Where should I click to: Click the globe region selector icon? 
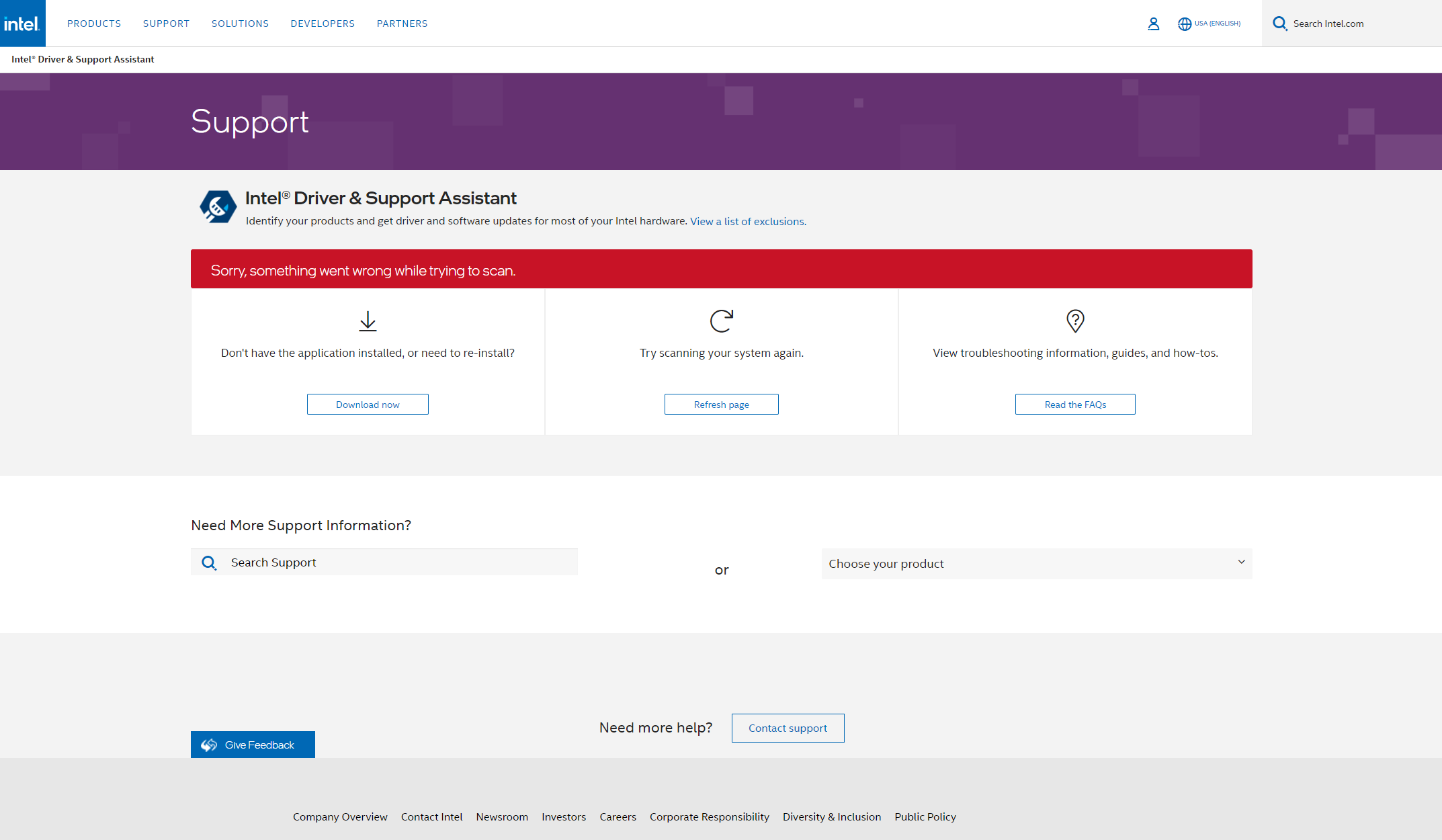(1184, 24)
